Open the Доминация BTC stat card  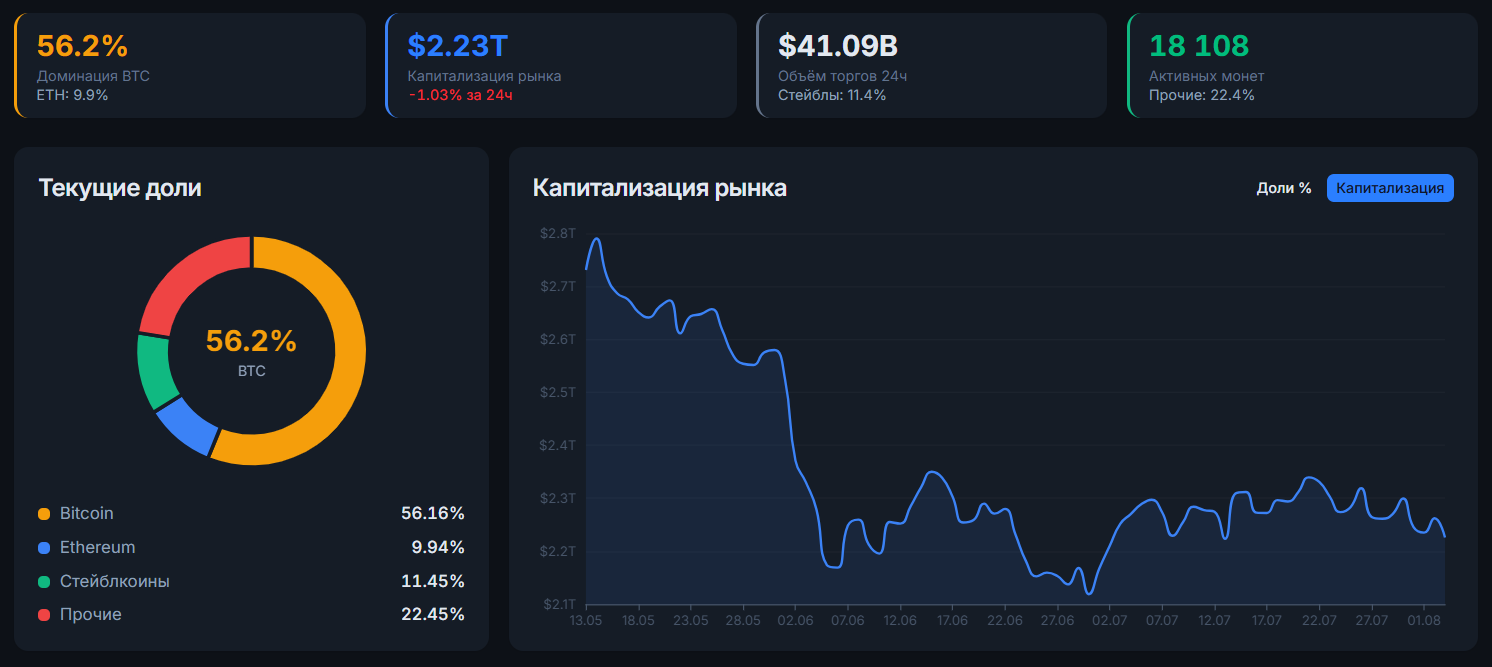(x=190, y=65)
